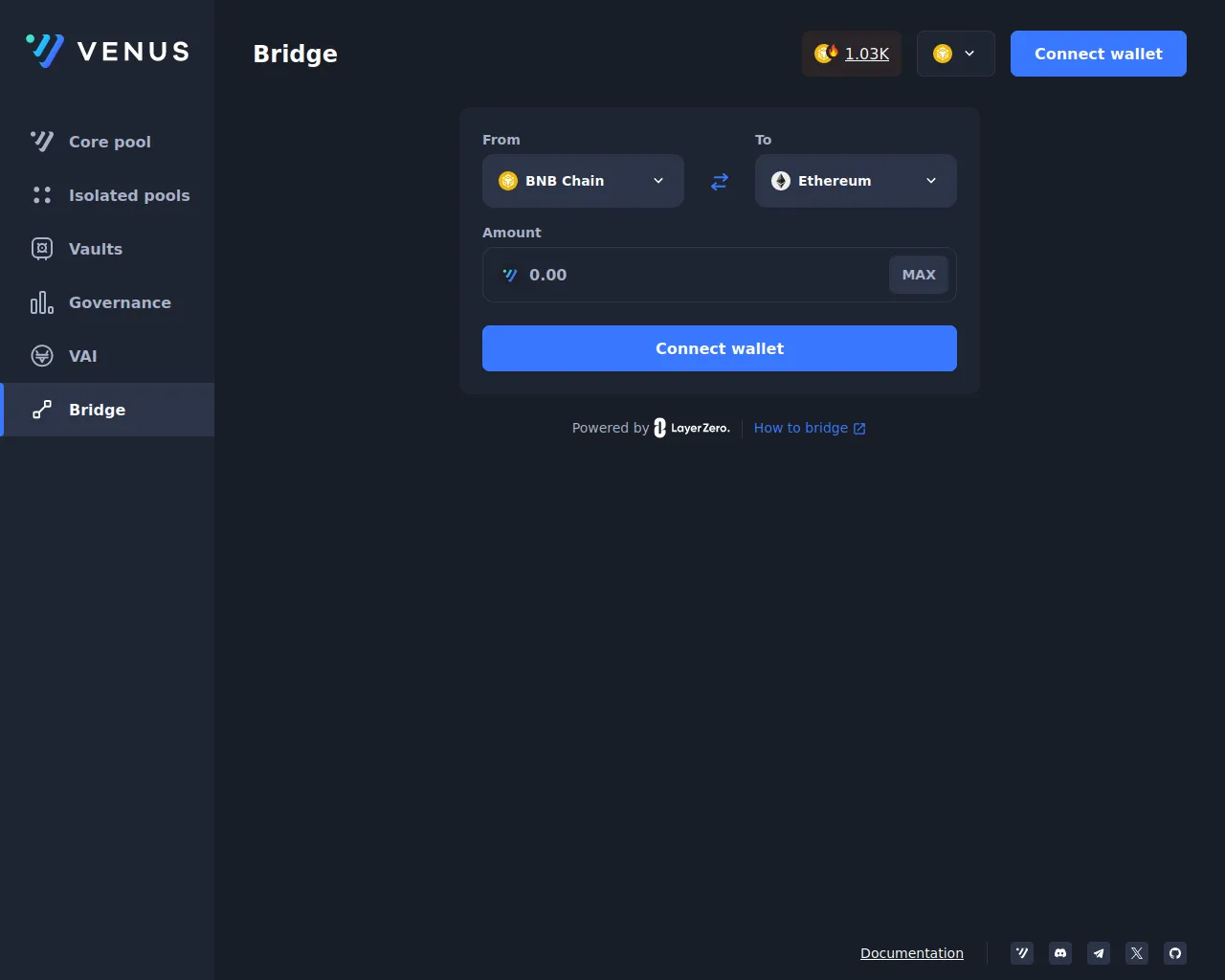Click the Venus icon in the footer
Screen dimensions: 1225x980
pyautogui.click(x=1022, y=953)
